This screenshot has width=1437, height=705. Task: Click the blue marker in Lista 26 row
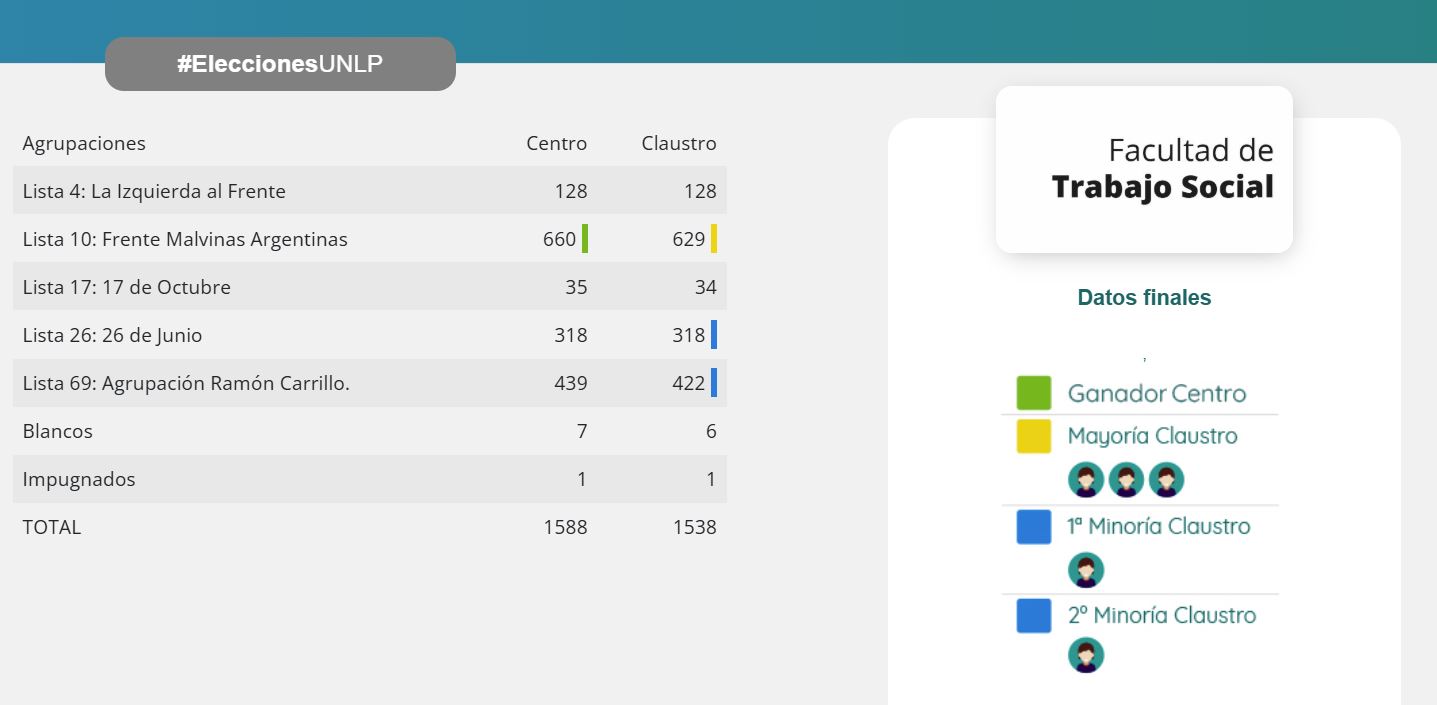714,335
